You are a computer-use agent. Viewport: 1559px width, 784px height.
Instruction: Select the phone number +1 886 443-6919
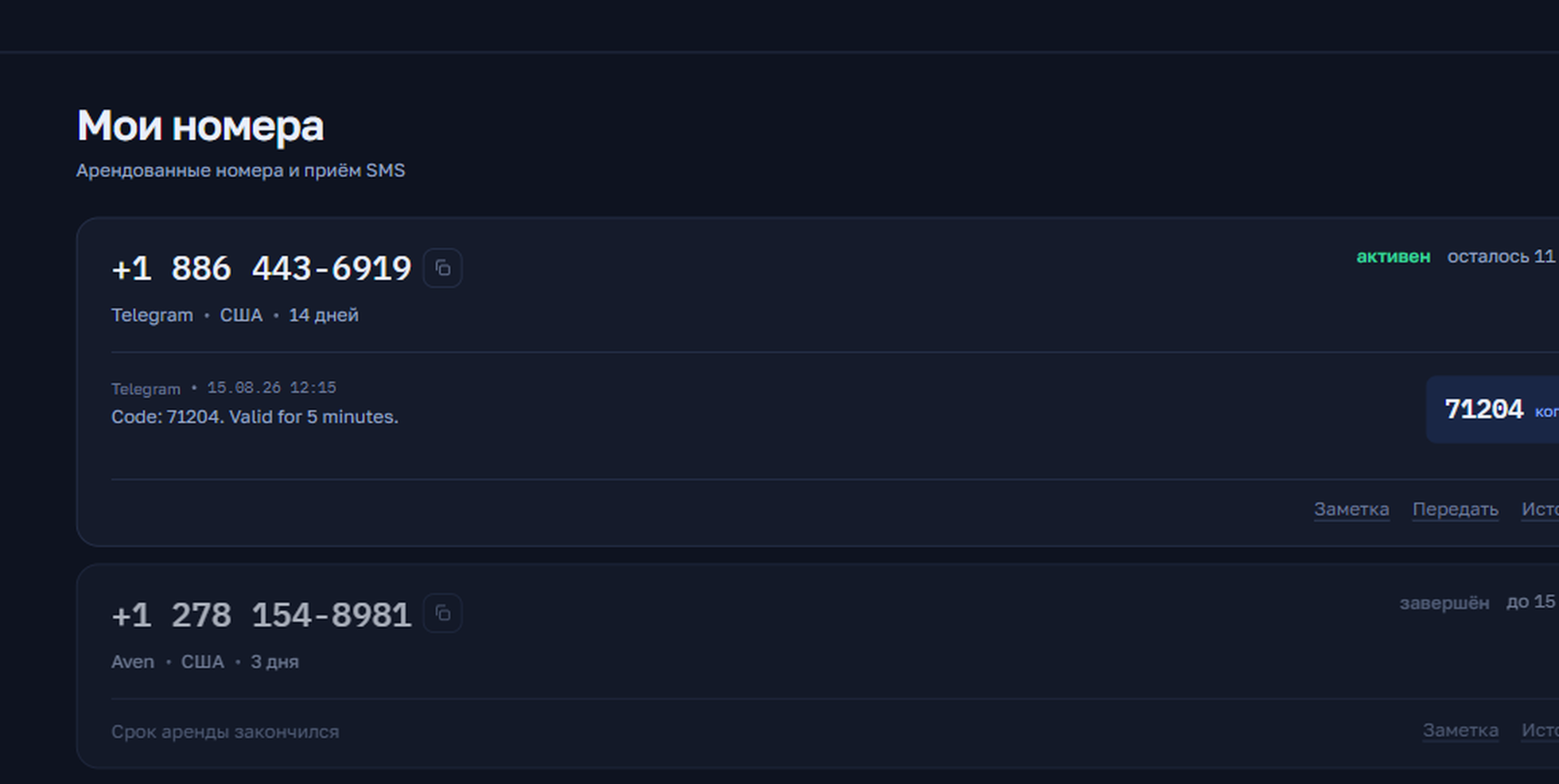262,269
